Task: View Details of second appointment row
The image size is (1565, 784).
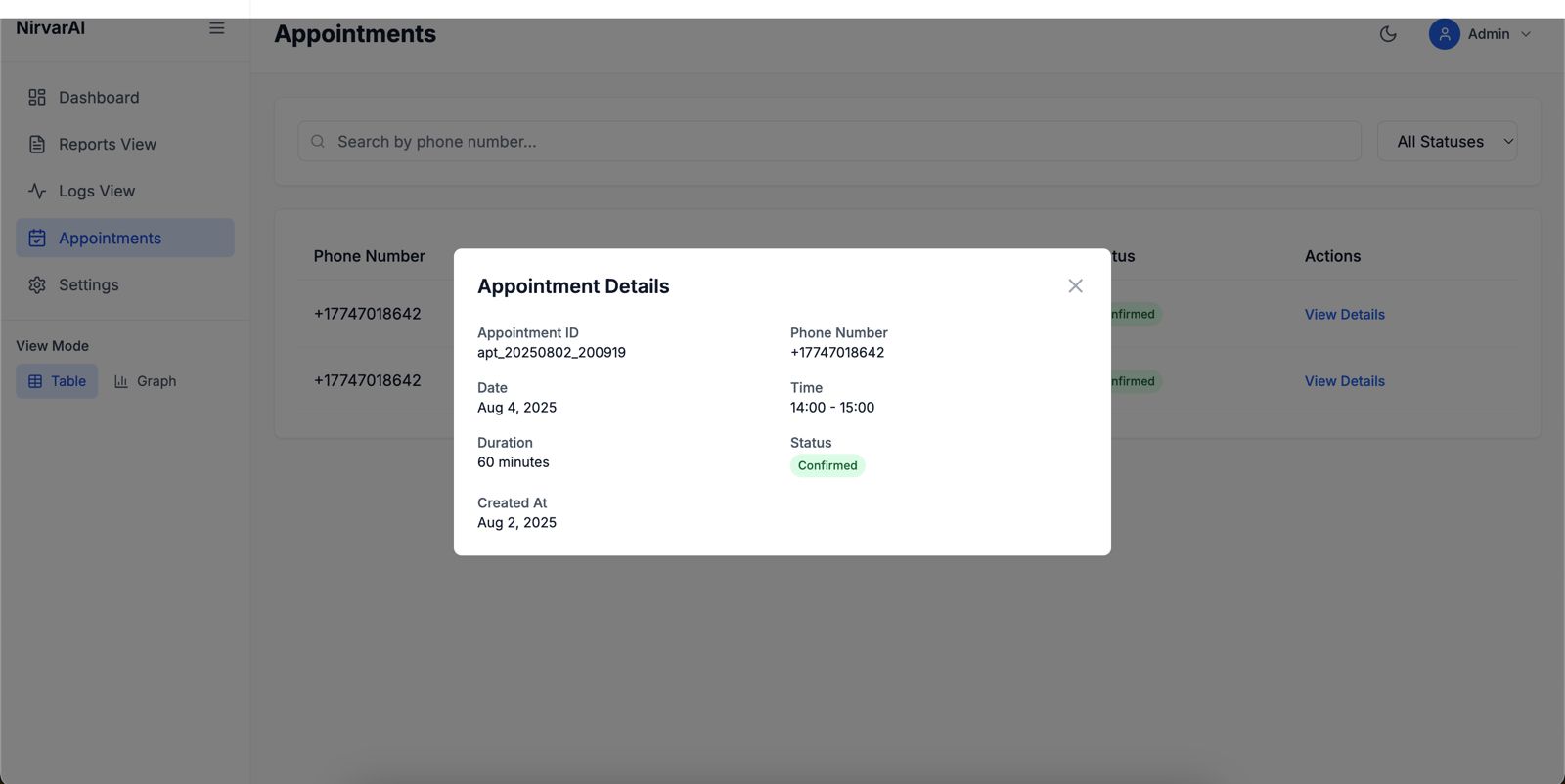Action: [x=1345, y=381]
